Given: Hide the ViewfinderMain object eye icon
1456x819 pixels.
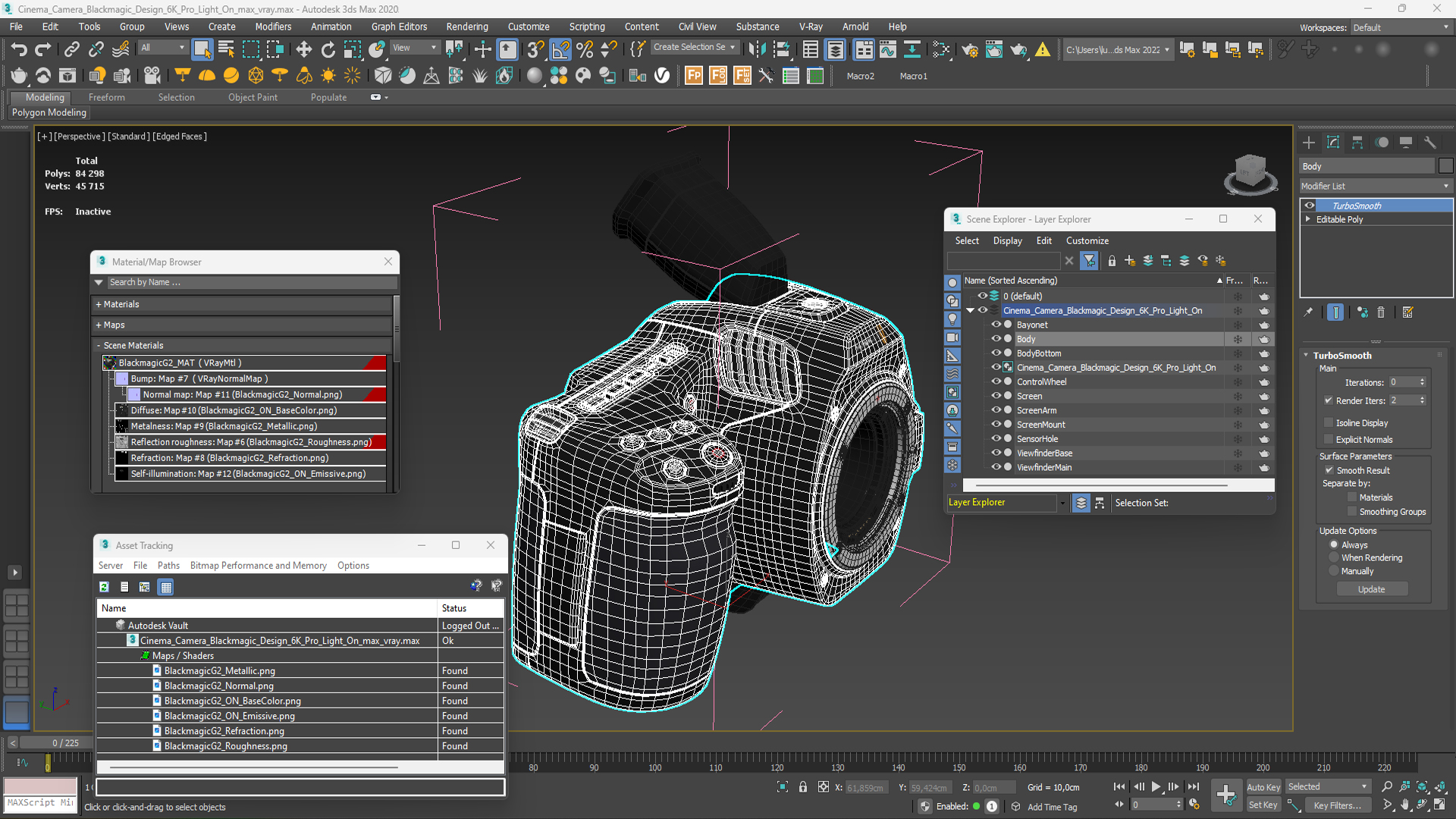Looking at the screenshot, I should tap(996, 467).
